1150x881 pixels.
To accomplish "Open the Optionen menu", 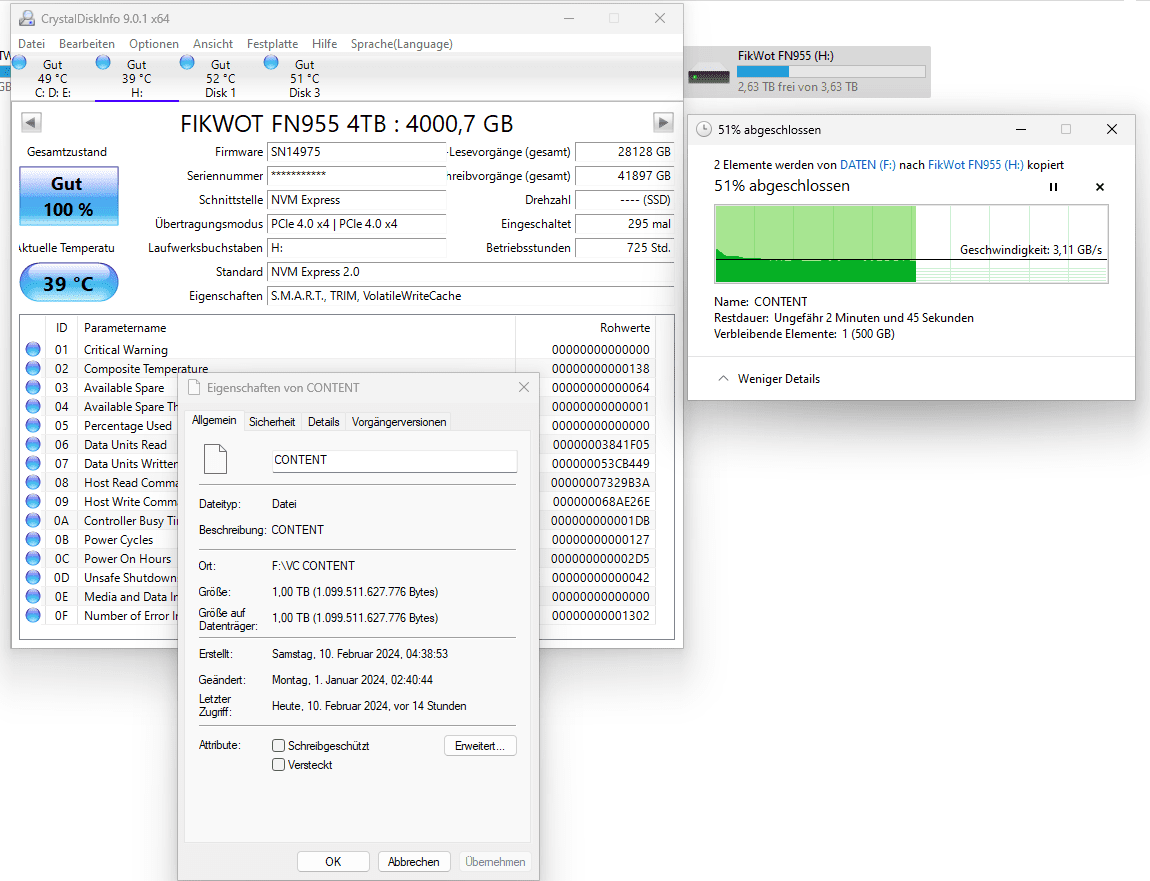I will (154, 44).
